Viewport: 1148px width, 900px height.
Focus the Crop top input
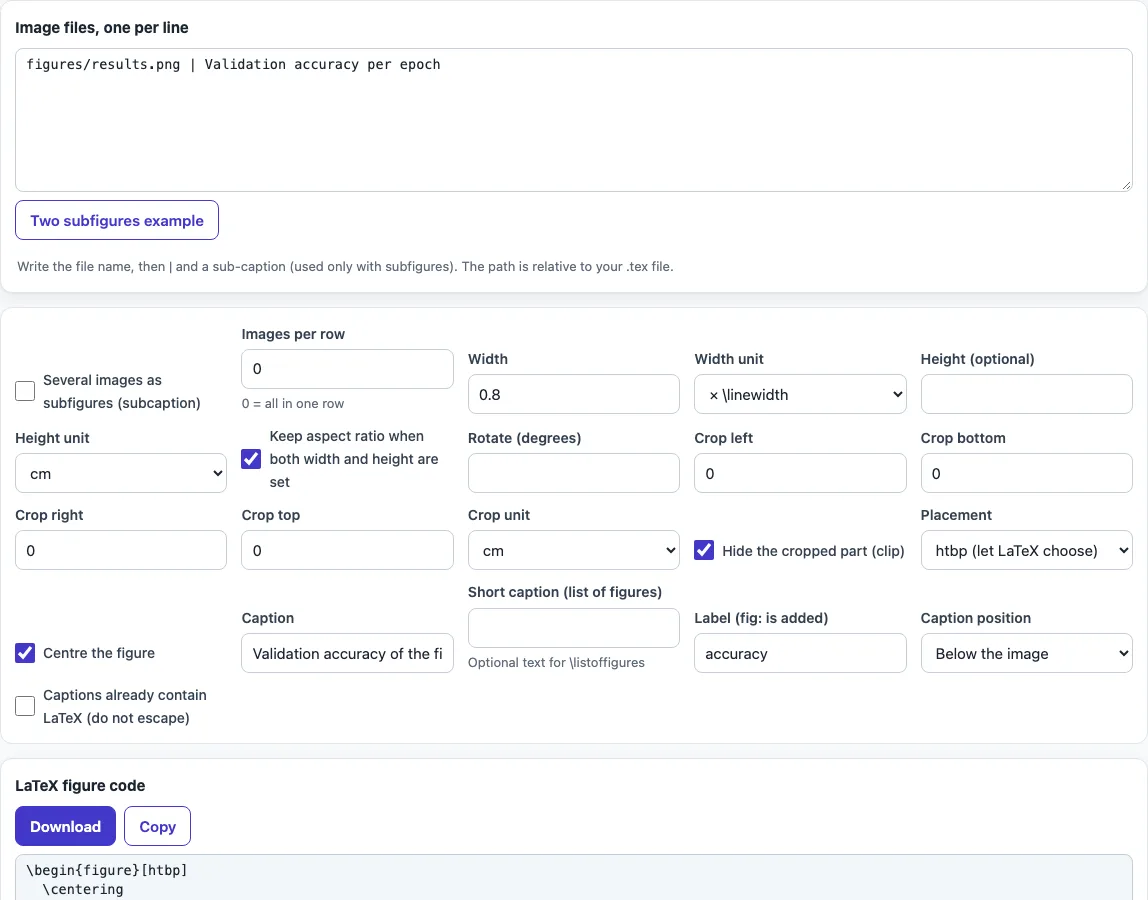click(347, 551)
